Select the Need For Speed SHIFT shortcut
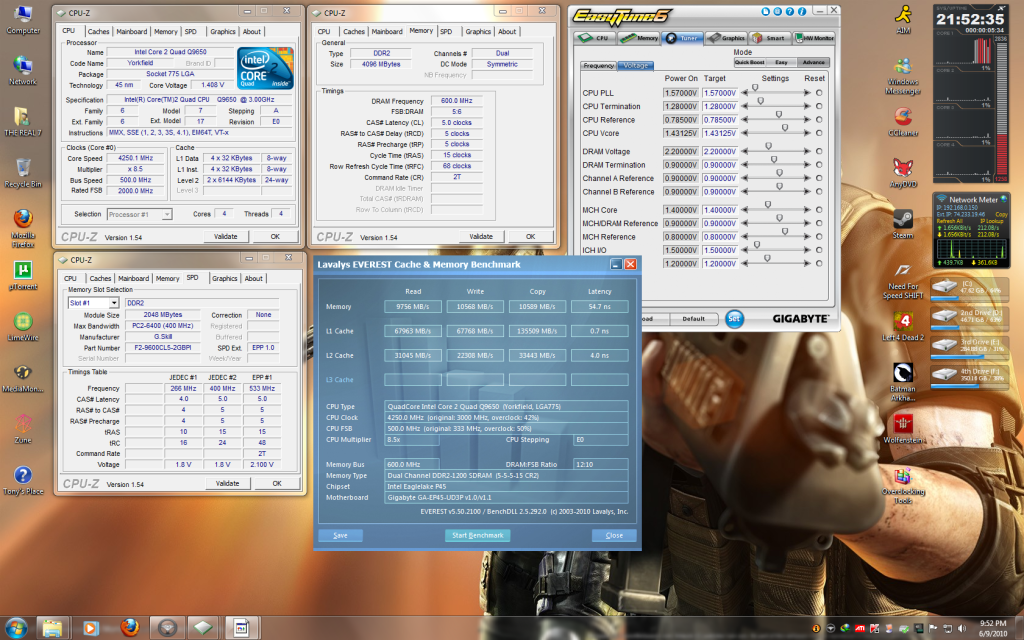1024x640 pixels. click(903, 280)
